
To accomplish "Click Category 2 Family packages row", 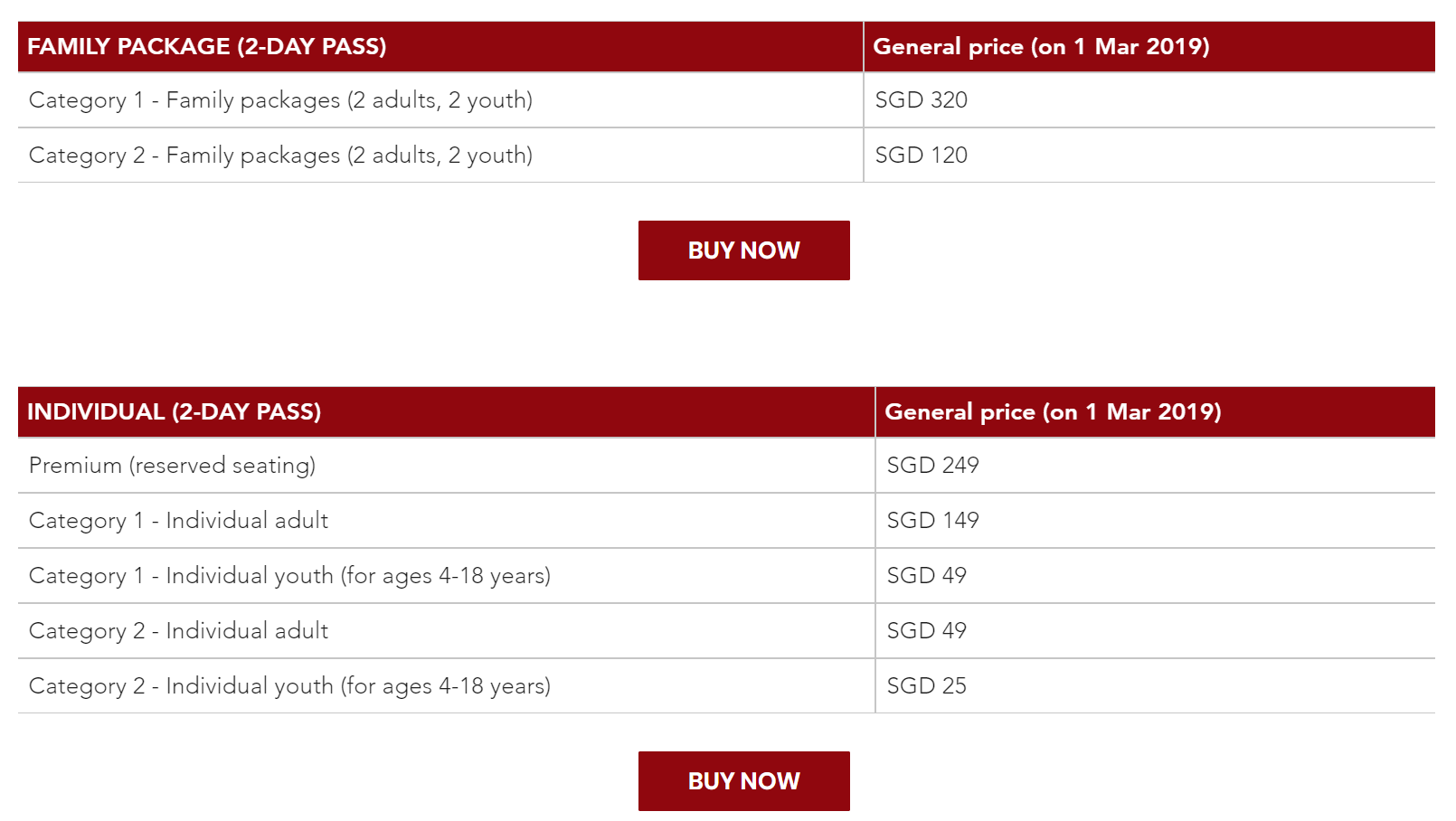I will pyautogui.click(x=726, y=156).
